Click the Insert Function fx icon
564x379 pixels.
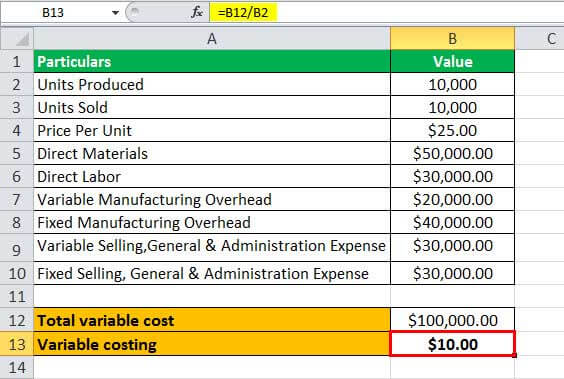[x=197, y=13]
